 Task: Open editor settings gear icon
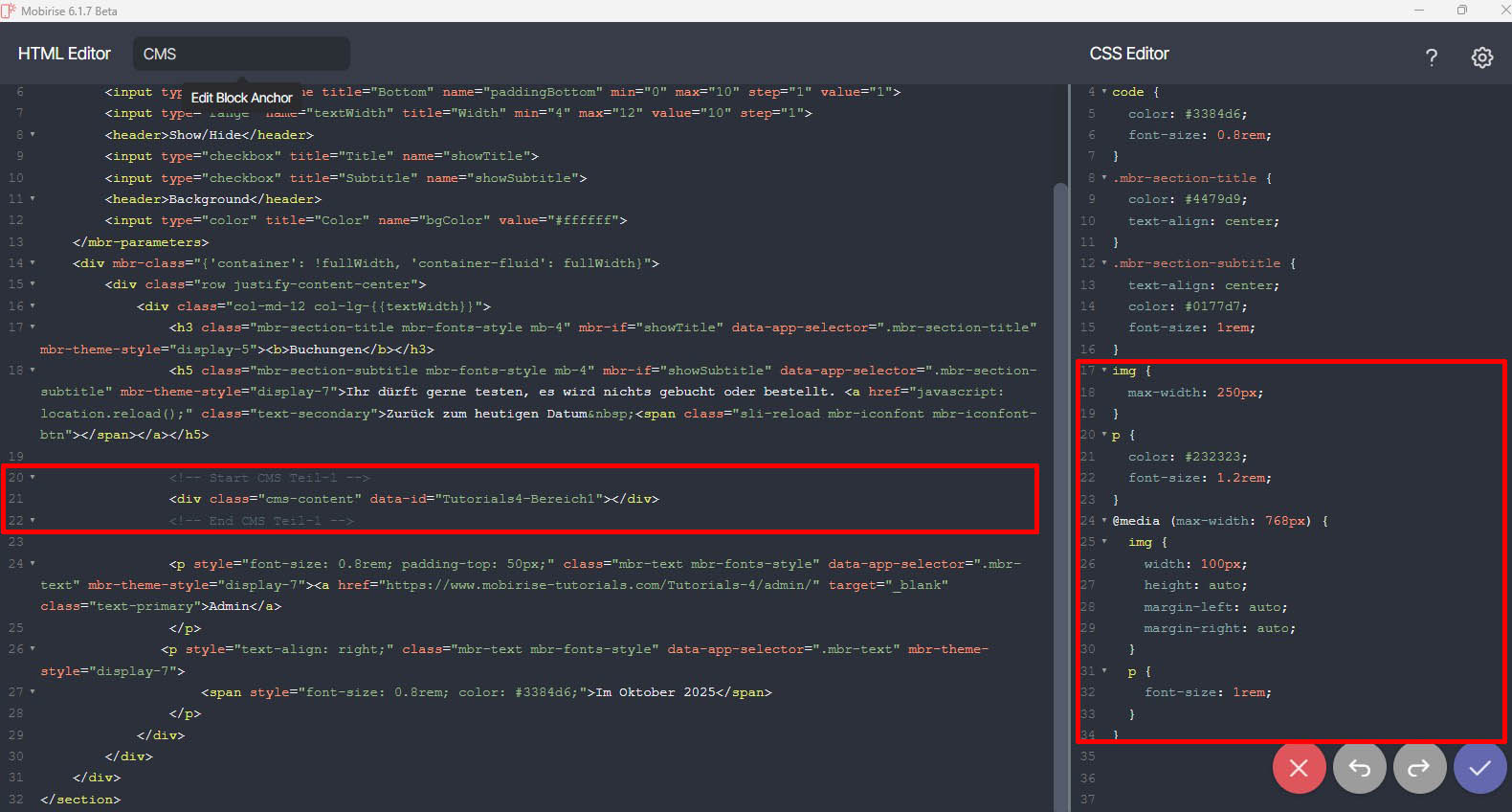point(1481,57)
